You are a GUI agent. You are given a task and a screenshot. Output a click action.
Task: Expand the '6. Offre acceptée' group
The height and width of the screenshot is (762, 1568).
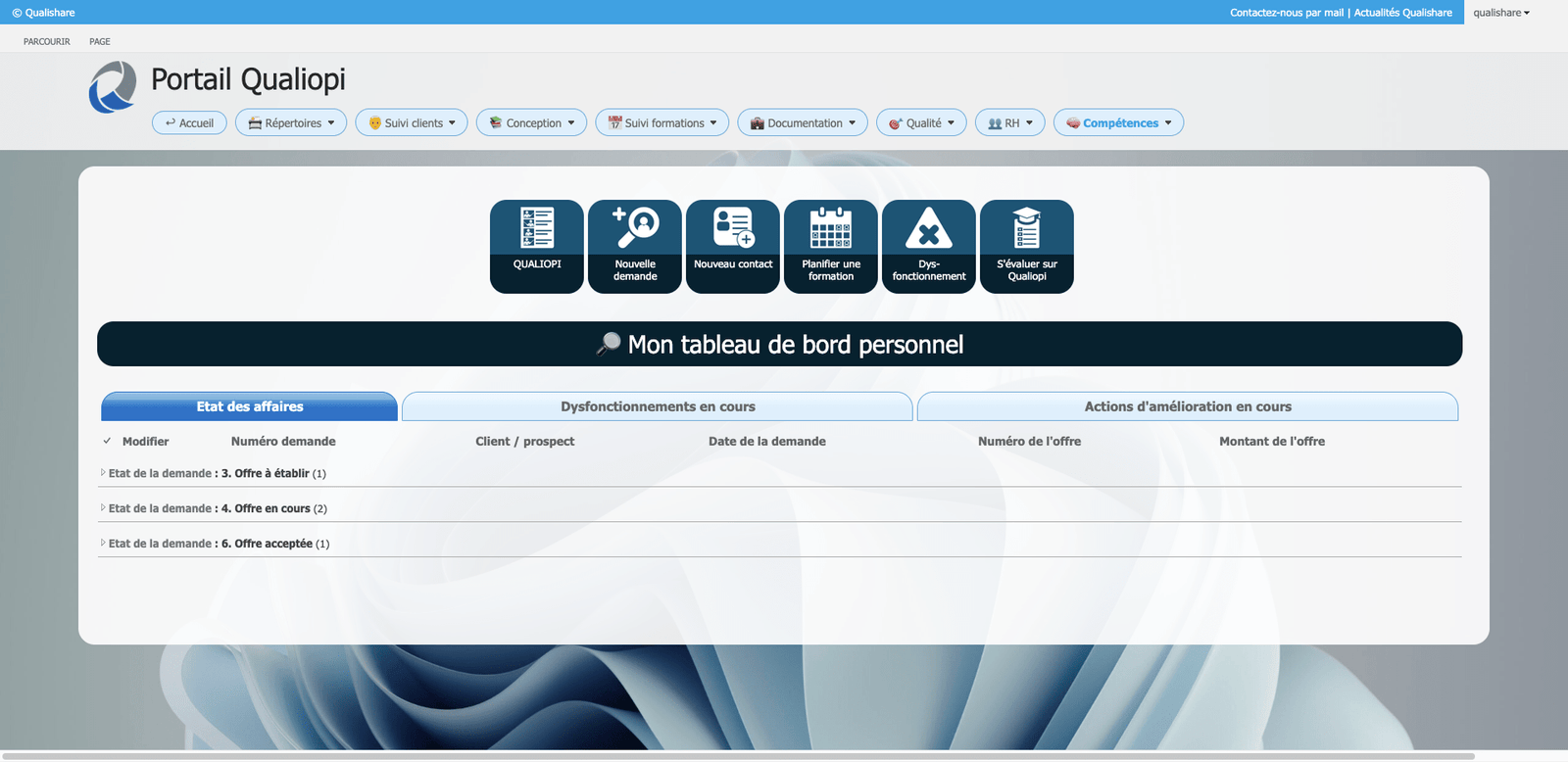pyautogui.click(x=103, y=544)
